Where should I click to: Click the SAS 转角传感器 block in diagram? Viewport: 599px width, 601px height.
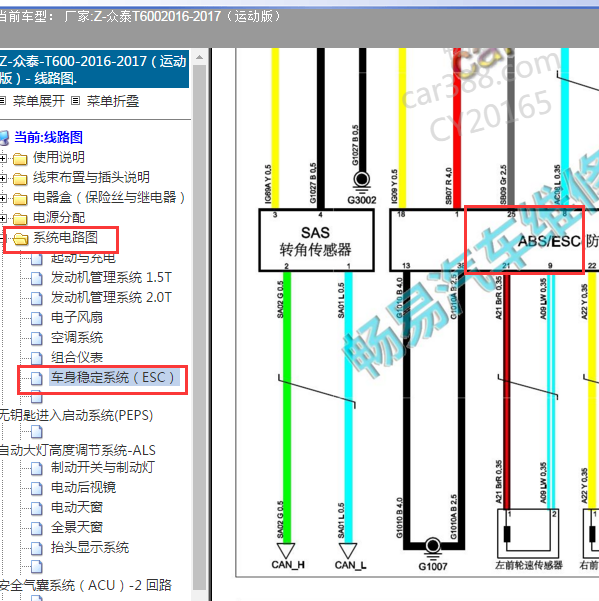316,240
